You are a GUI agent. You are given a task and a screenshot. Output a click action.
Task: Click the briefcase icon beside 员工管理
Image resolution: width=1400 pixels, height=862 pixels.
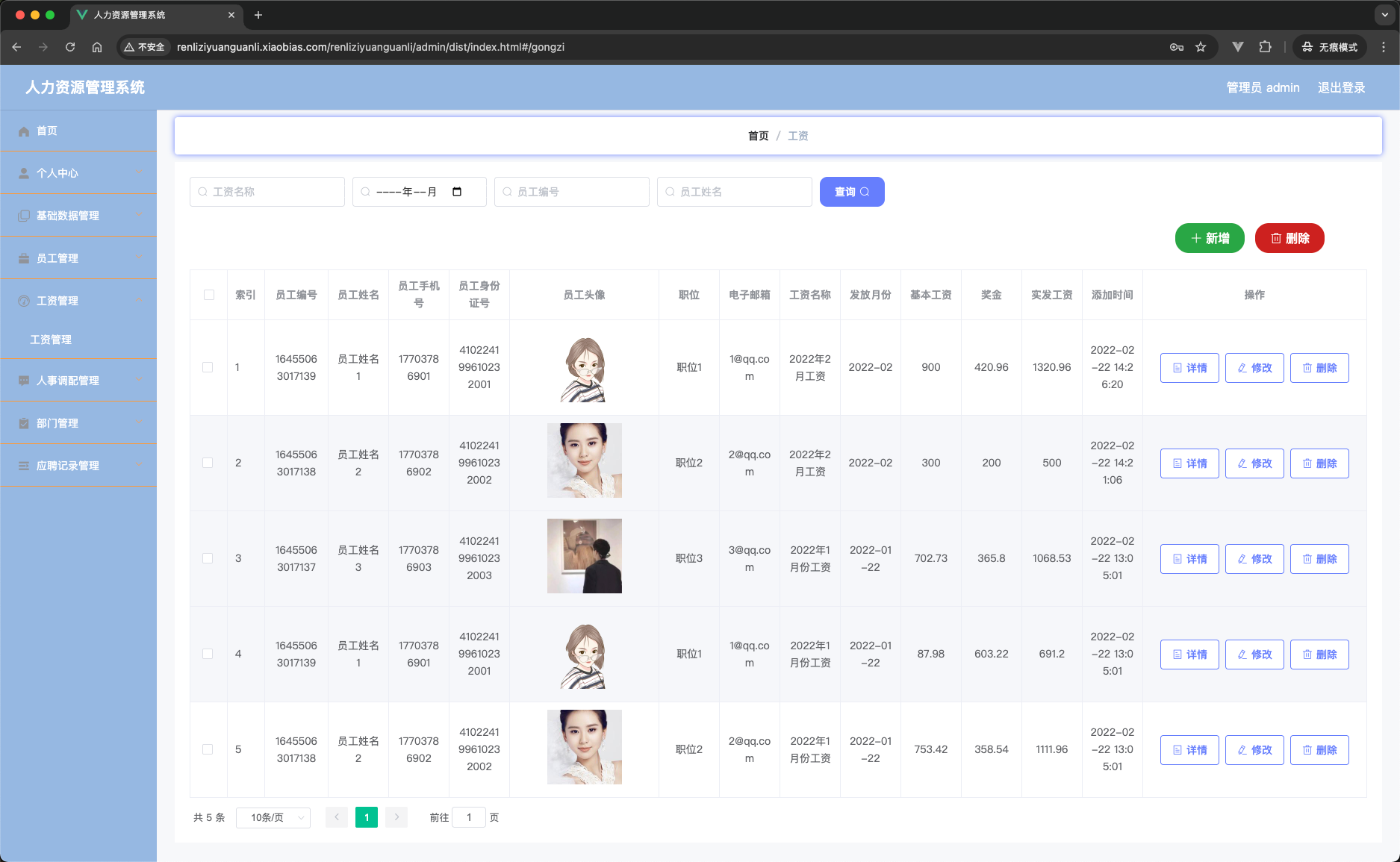(x=24, y=258)
